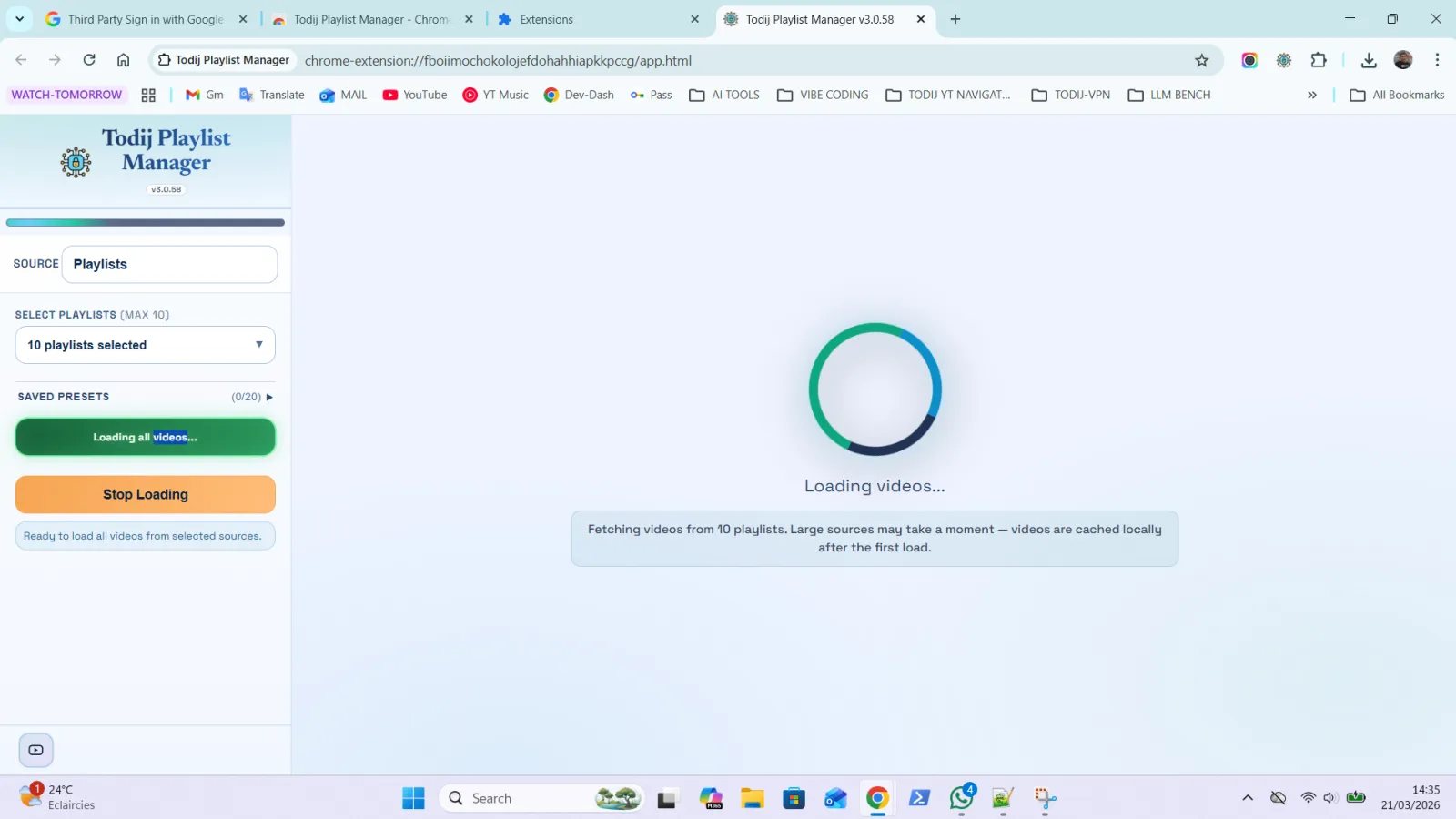Click the battery icon in system tray

pos(1356,798)
